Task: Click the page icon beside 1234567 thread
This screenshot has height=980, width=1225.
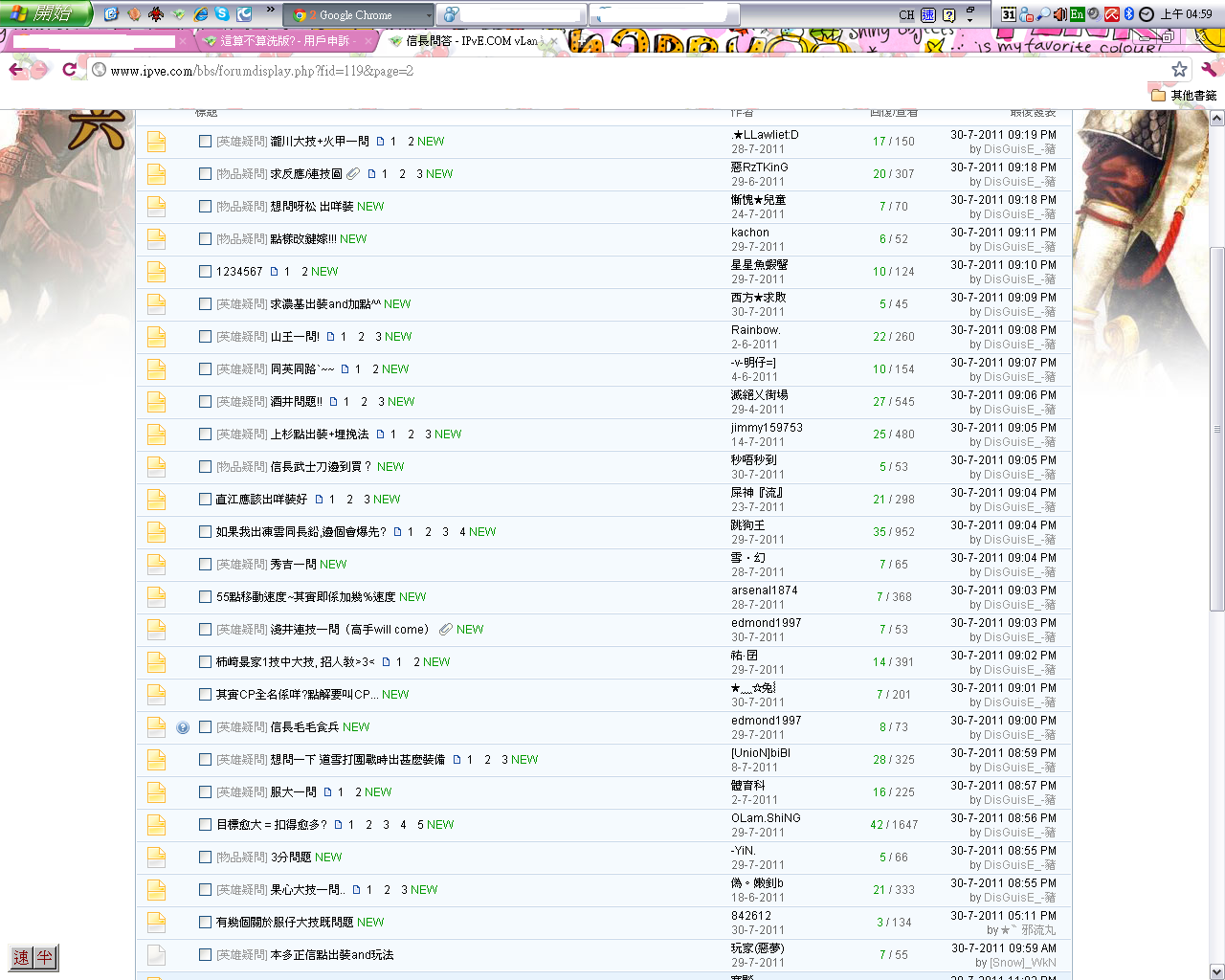Action: [x=275, y=271]
